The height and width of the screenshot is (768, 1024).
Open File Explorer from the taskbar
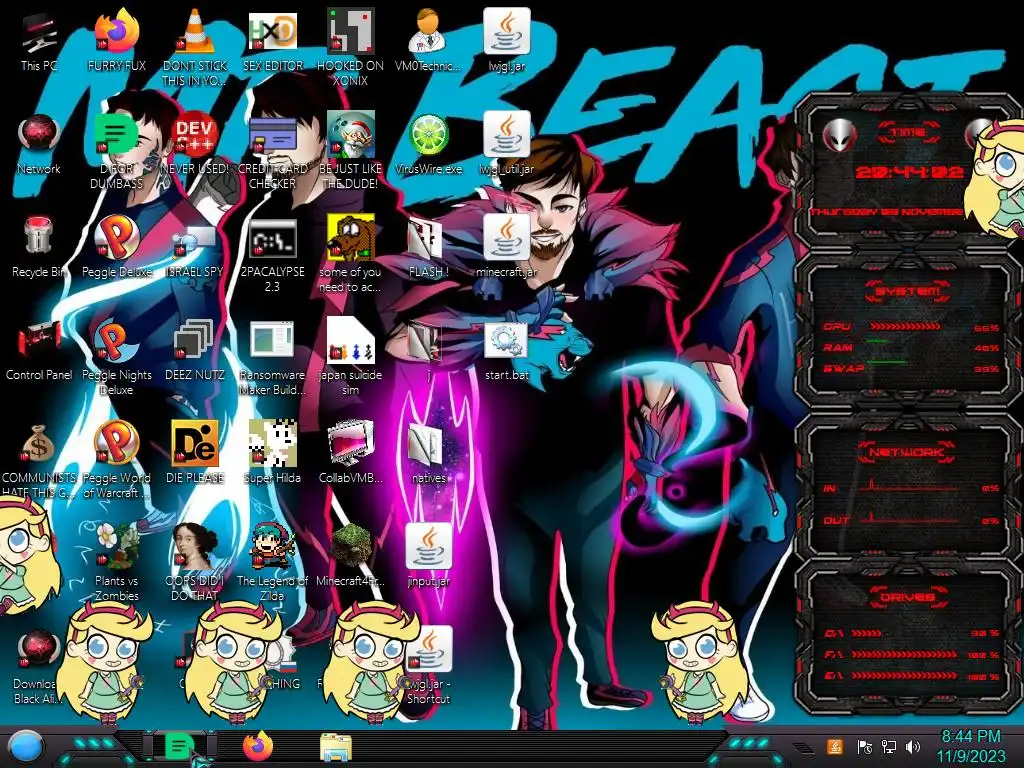336,748
